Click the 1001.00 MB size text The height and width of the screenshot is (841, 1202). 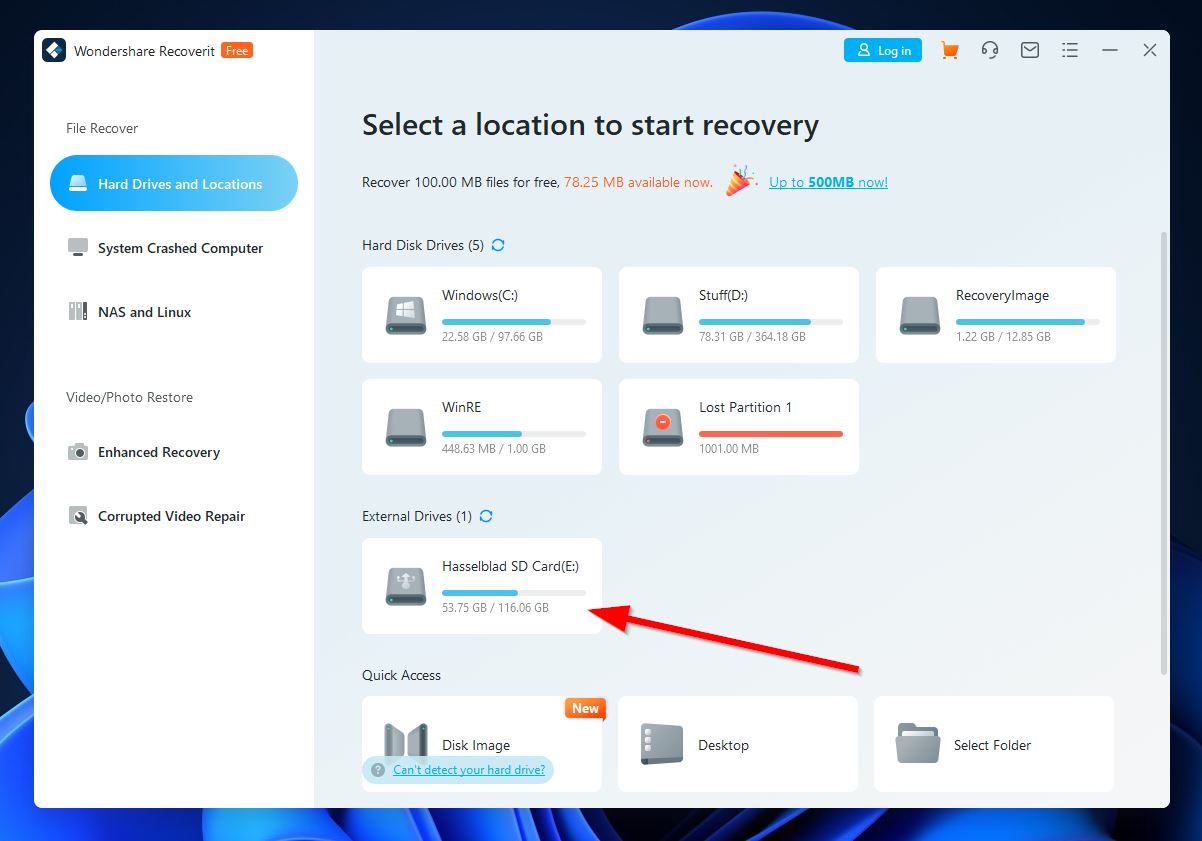729,449
